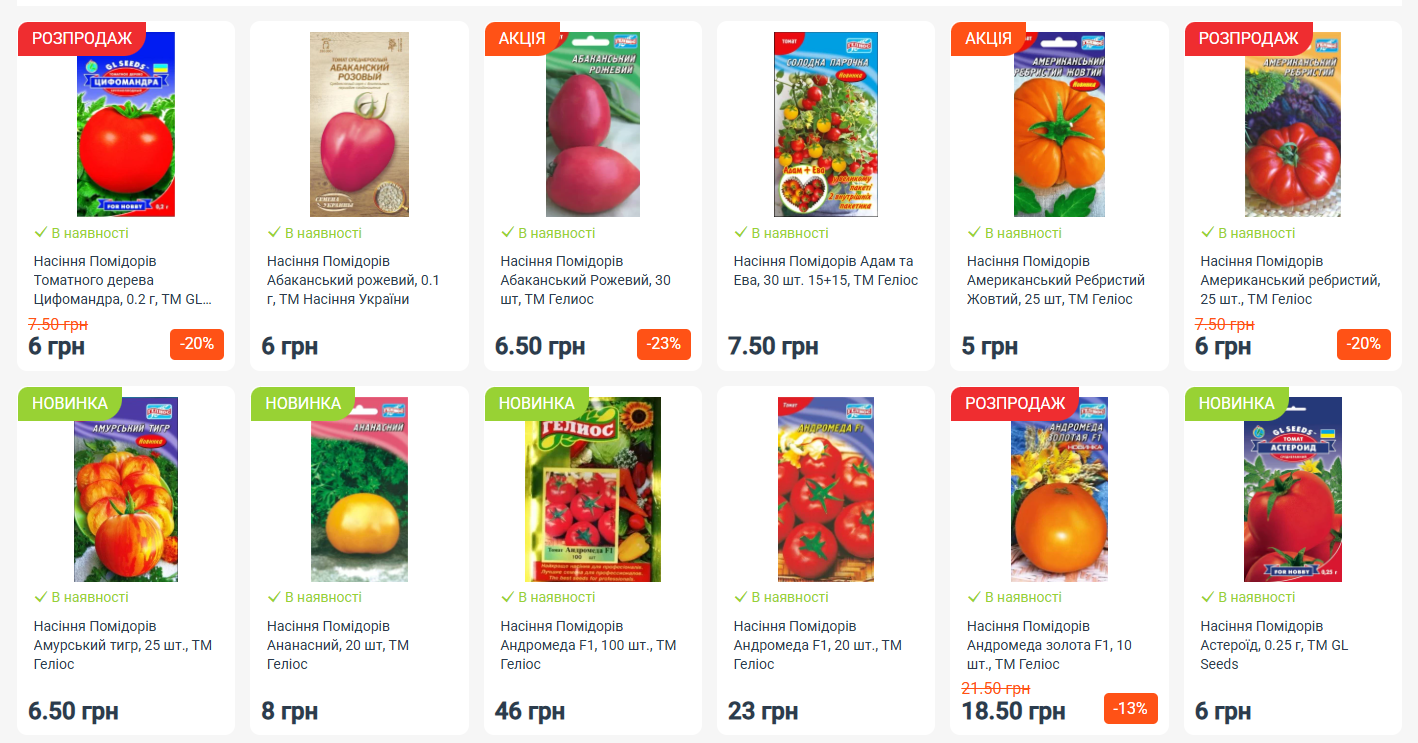This screenshot has height=743, width=1418.
Task: Open the Американський ребристий 25 шт. title link
Action: 1290,280
